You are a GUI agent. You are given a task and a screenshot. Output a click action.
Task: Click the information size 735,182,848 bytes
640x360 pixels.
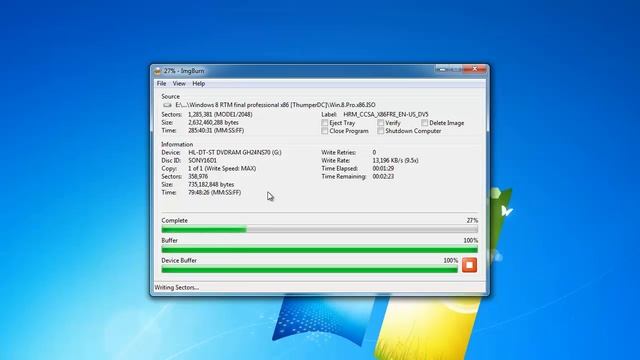pyautogui.click(x=211, y=184)
